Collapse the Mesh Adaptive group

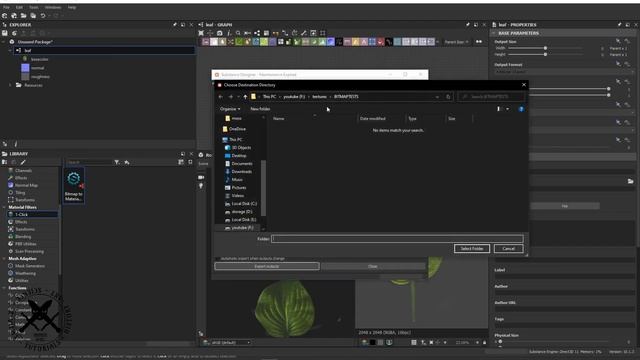click(x=4, y=258)
